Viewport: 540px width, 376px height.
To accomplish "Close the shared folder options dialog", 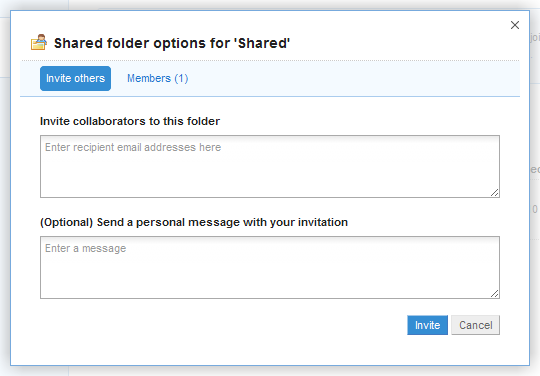I will [515, 25].
